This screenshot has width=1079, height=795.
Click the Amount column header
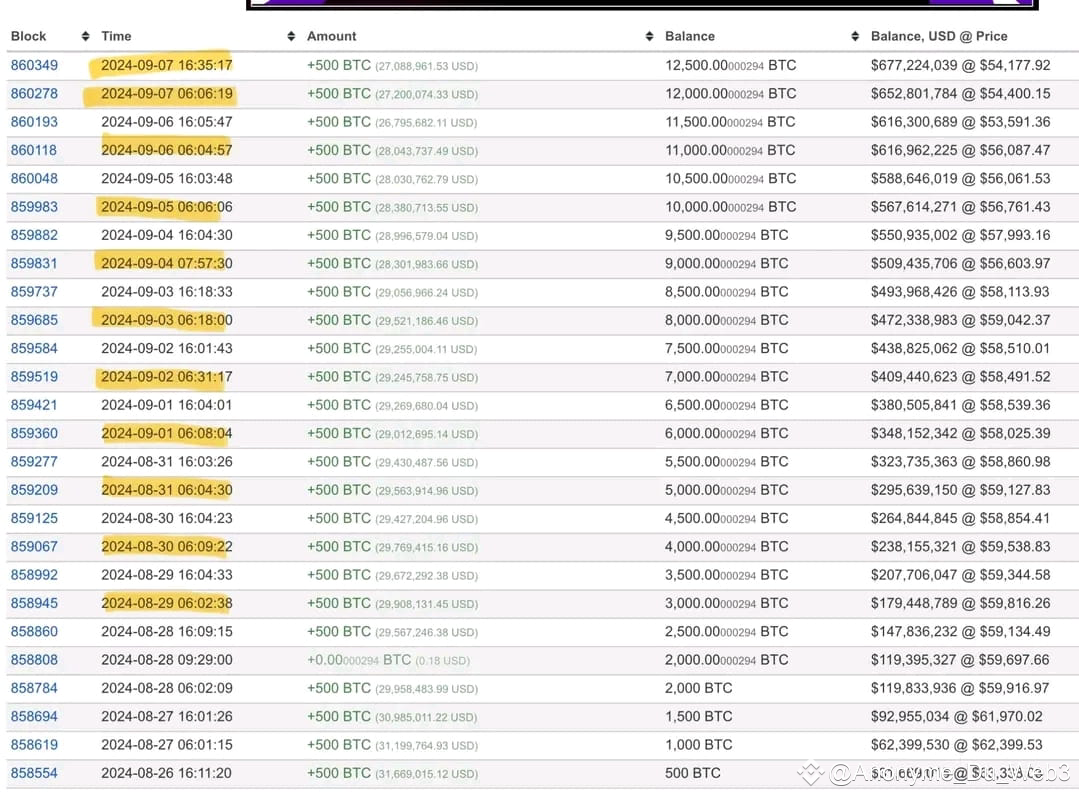tap(332, 36)
